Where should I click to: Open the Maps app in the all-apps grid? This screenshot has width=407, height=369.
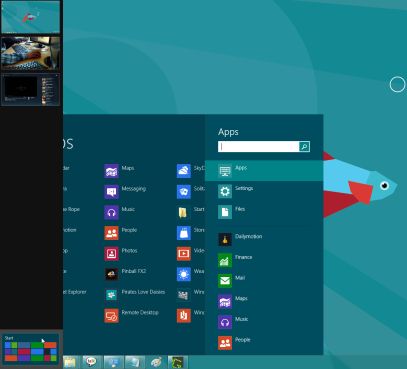tap(111, 171)
